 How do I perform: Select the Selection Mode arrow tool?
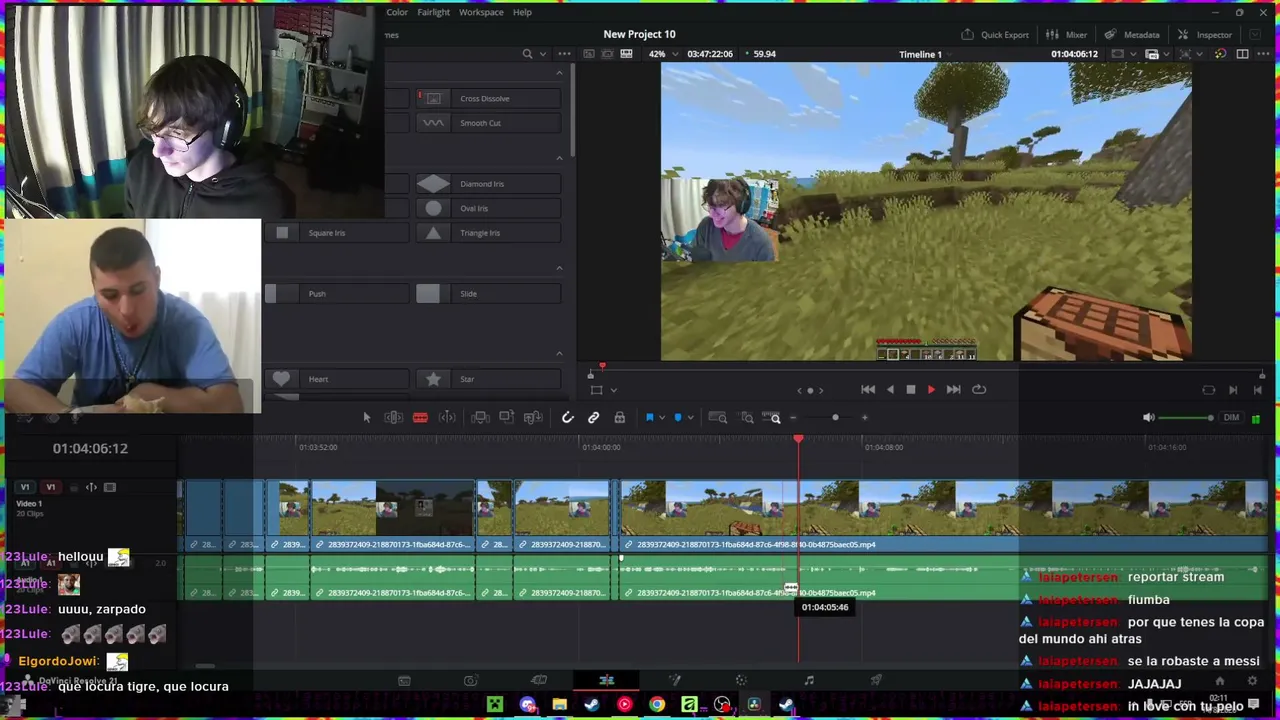[366, 418]
